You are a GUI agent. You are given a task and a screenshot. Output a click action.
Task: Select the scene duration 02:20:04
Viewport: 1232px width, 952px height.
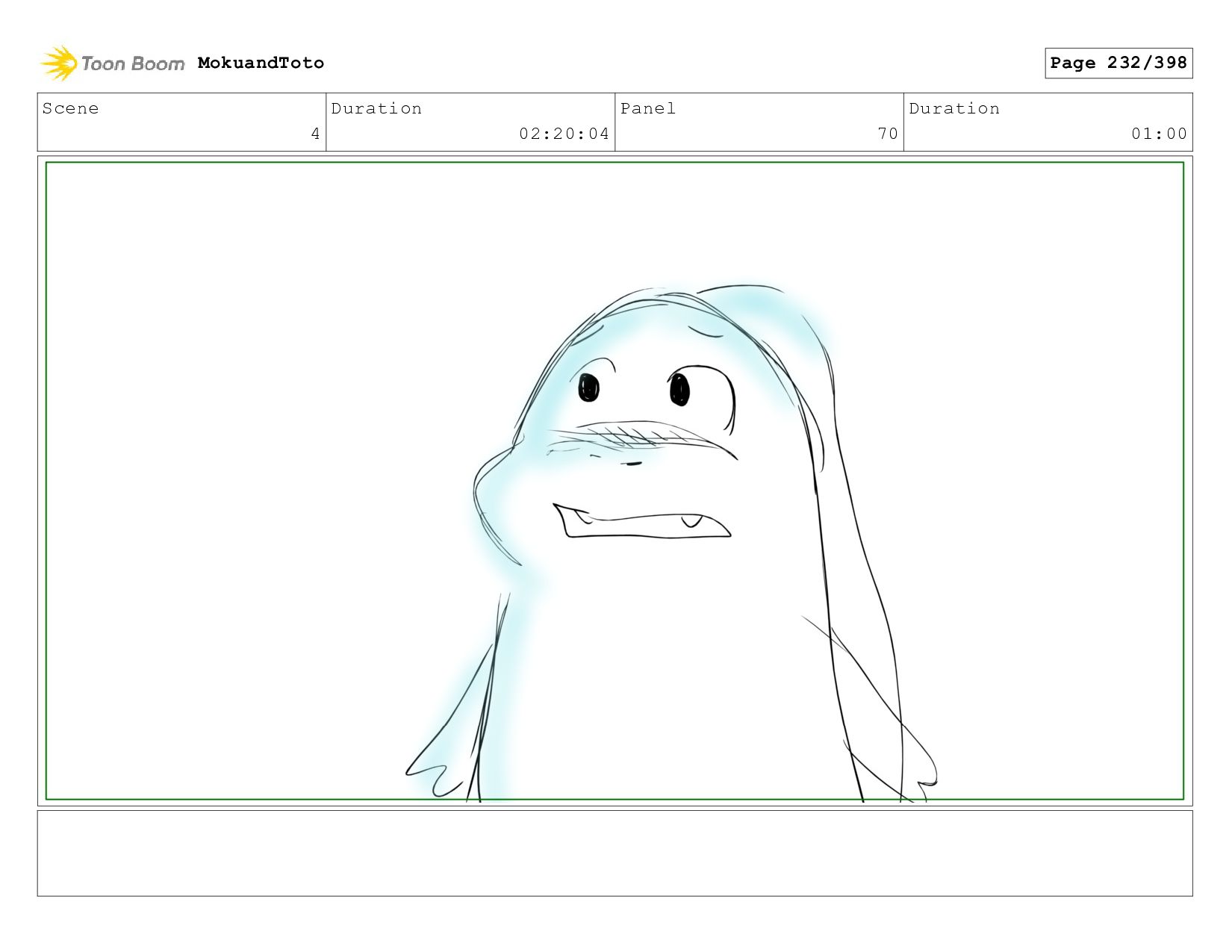click(x=564, y=134)
